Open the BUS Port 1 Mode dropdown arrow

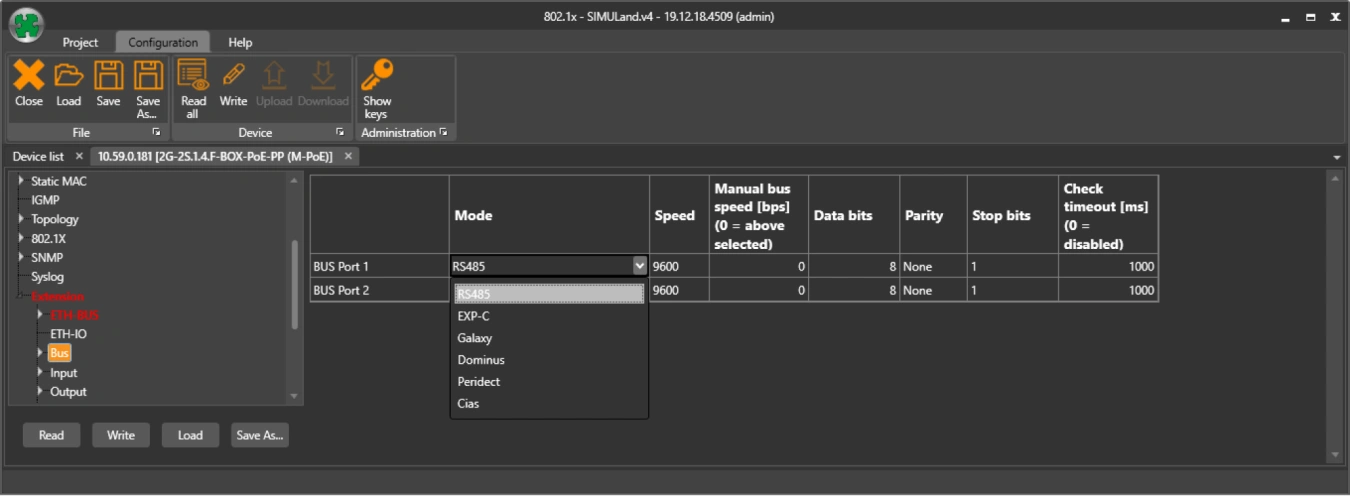(x=639, y=266)
